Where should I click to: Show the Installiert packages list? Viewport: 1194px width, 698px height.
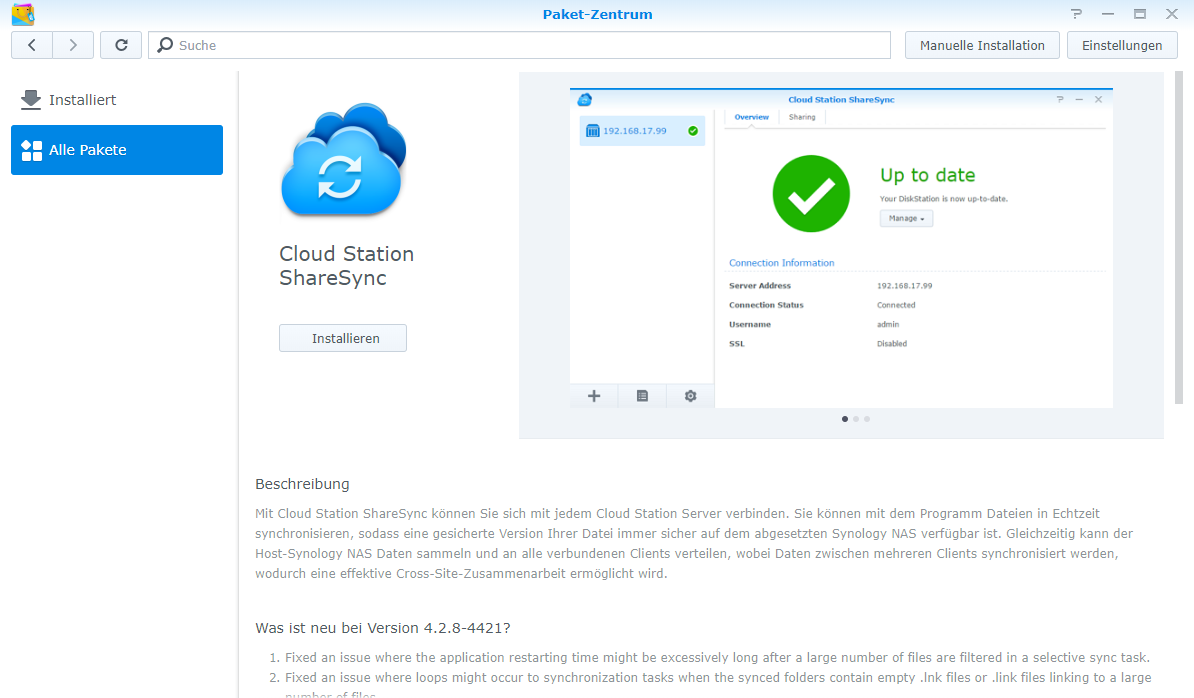(x=117, y=100)
